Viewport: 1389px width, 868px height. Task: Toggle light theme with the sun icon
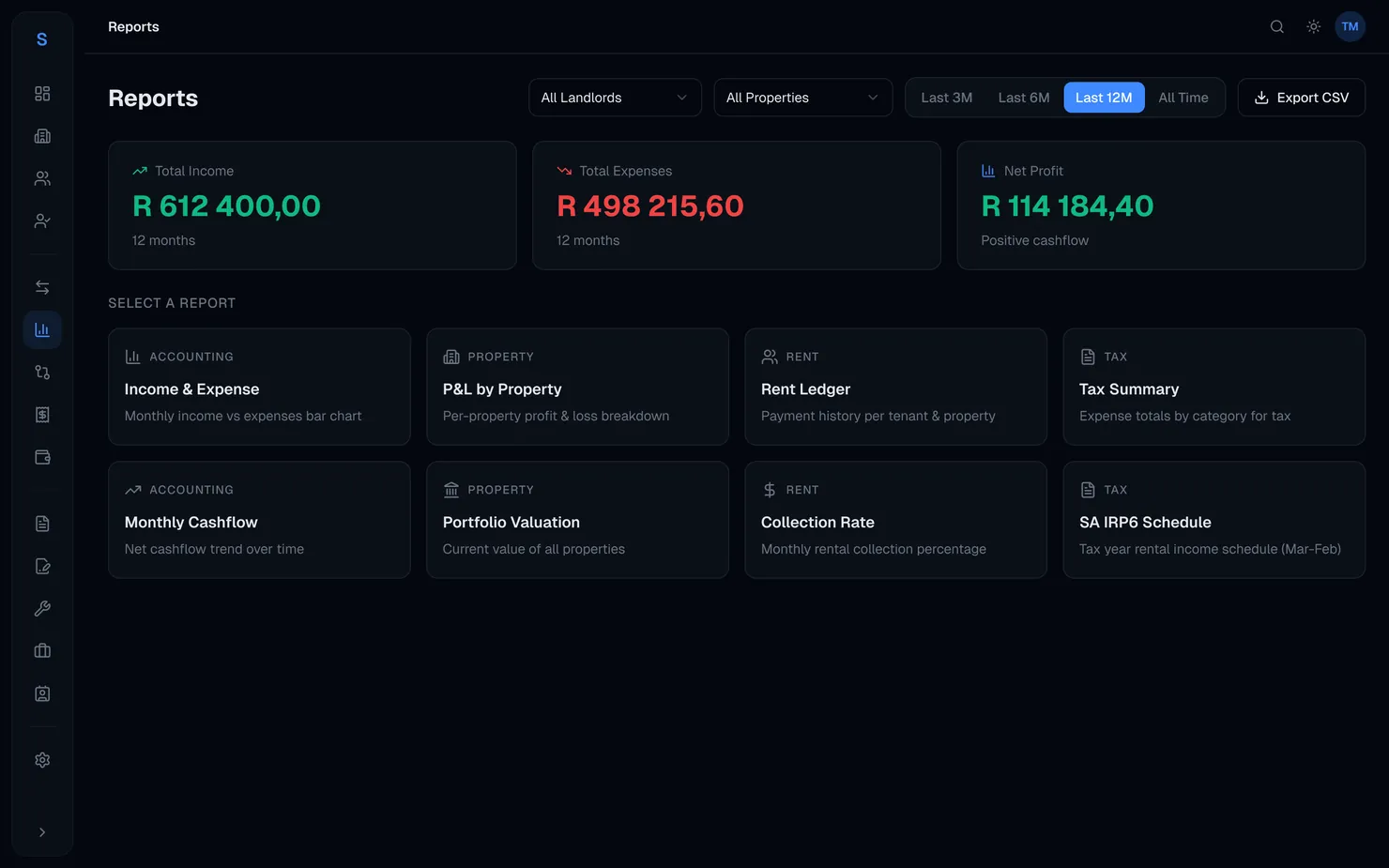(1314, 26)
